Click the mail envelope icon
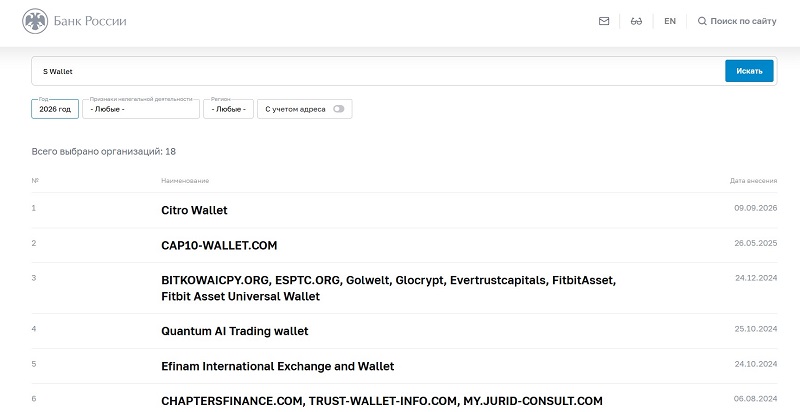Viewport: 800px width, 412px height. pyautogui.click(x=604, y=21)
